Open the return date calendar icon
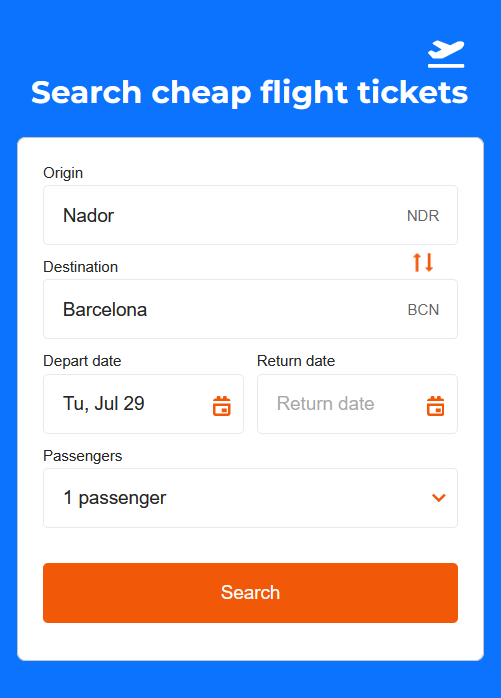Image resolution: width=501 pixels, height=698 pixels. [435, 406]
